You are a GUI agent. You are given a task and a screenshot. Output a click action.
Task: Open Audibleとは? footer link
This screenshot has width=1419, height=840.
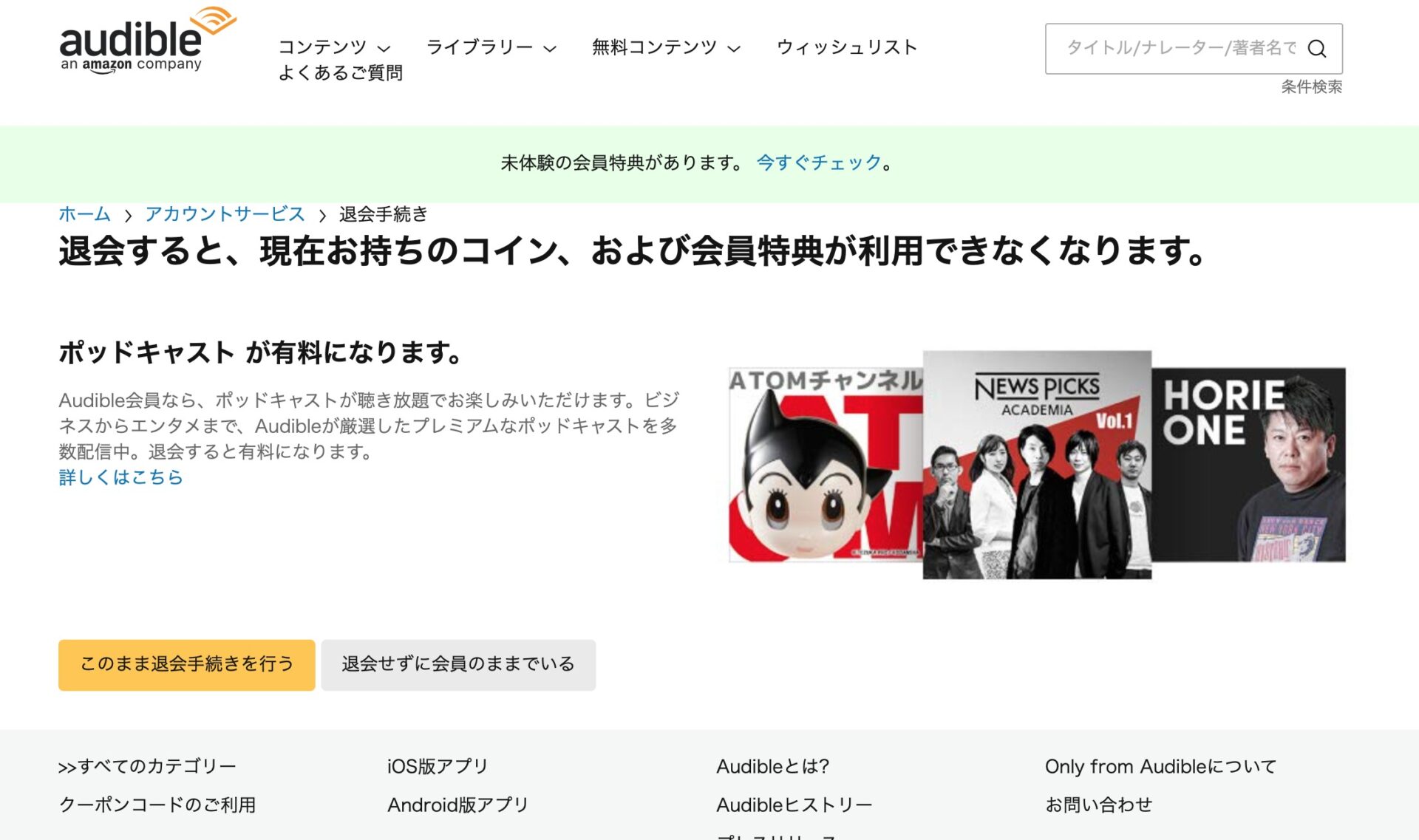773,766
